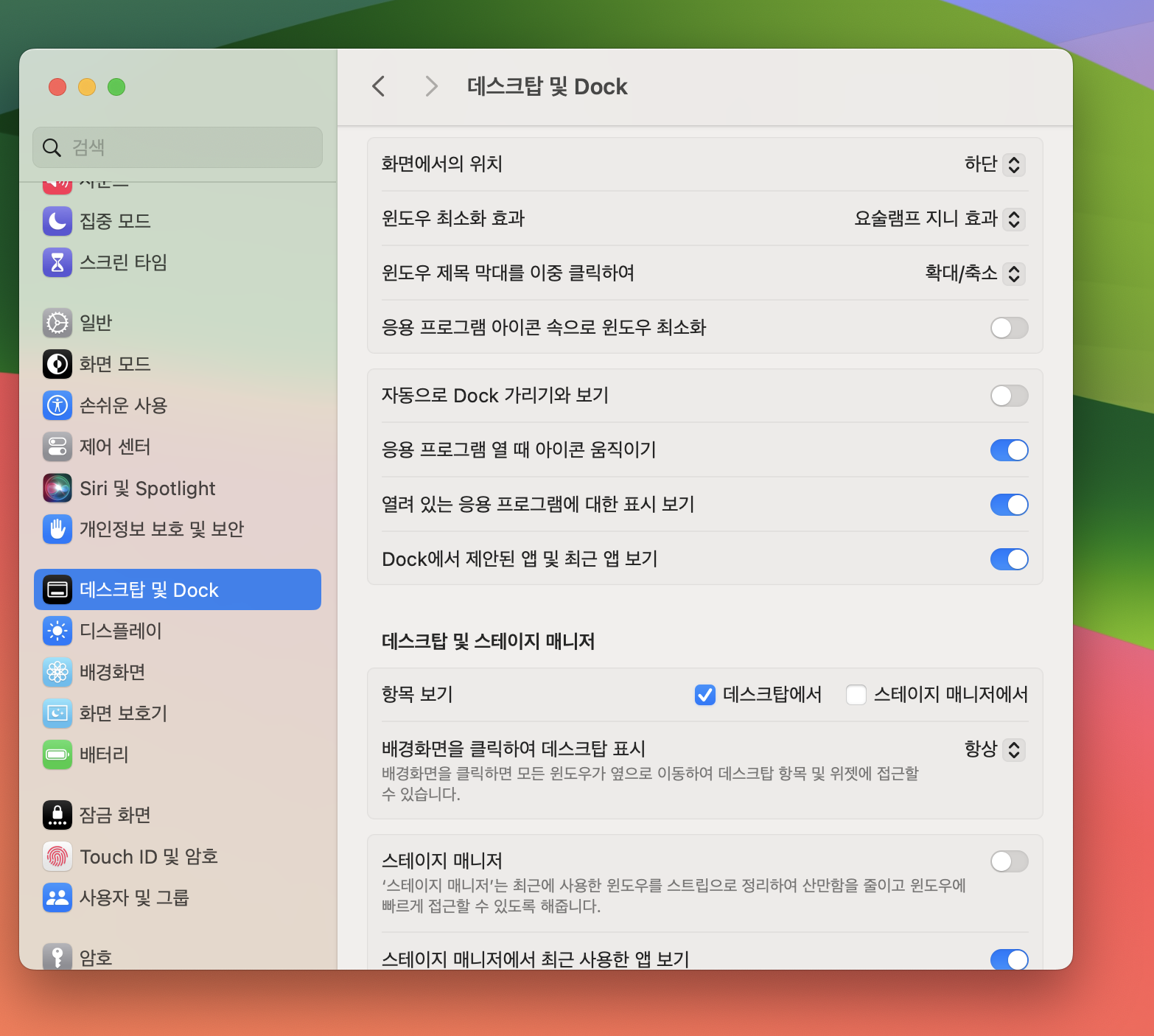Image resolution: width=1154 pixels, height=1036 pixels.
Task: Open 손쉬운 사용 settings
Action: [x=178, y=405]
